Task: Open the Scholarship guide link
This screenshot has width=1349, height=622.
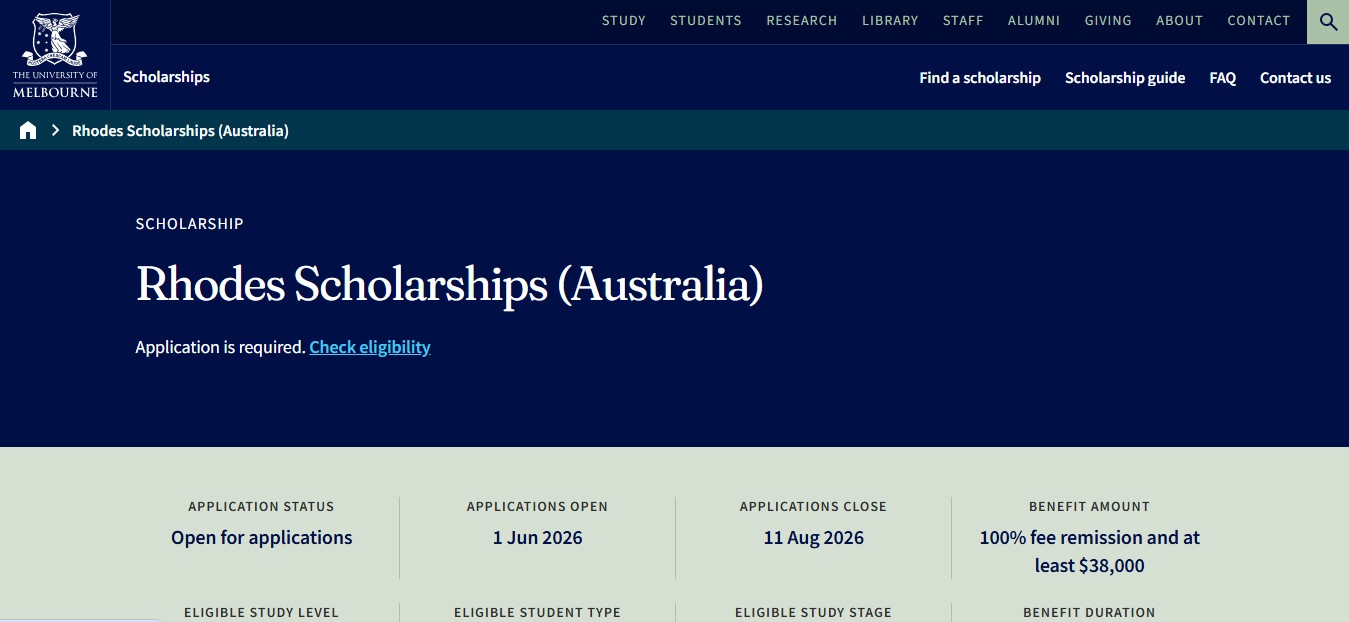Action: [x=1125, y=78]
